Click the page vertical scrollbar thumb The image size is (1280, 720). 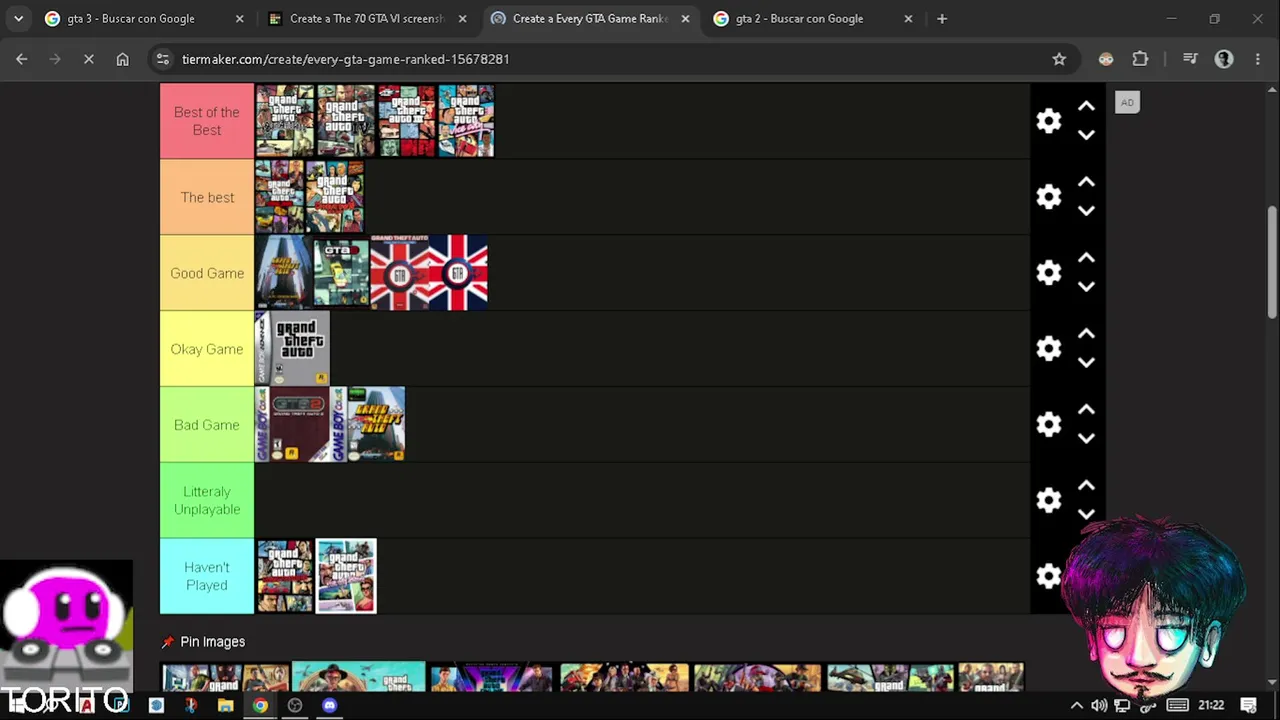[1272, 262]
